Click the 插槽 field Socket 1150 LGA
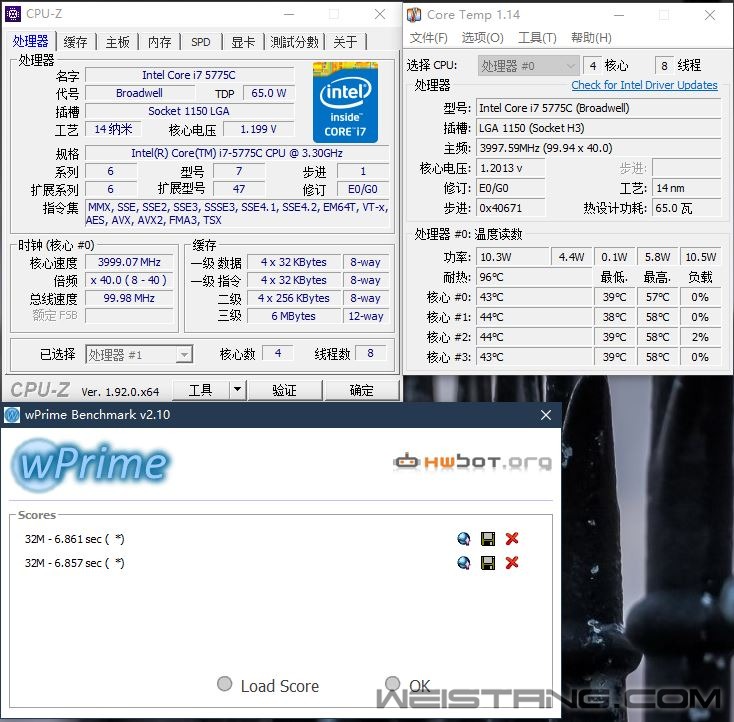734x722 pixels. click(190, 111)
